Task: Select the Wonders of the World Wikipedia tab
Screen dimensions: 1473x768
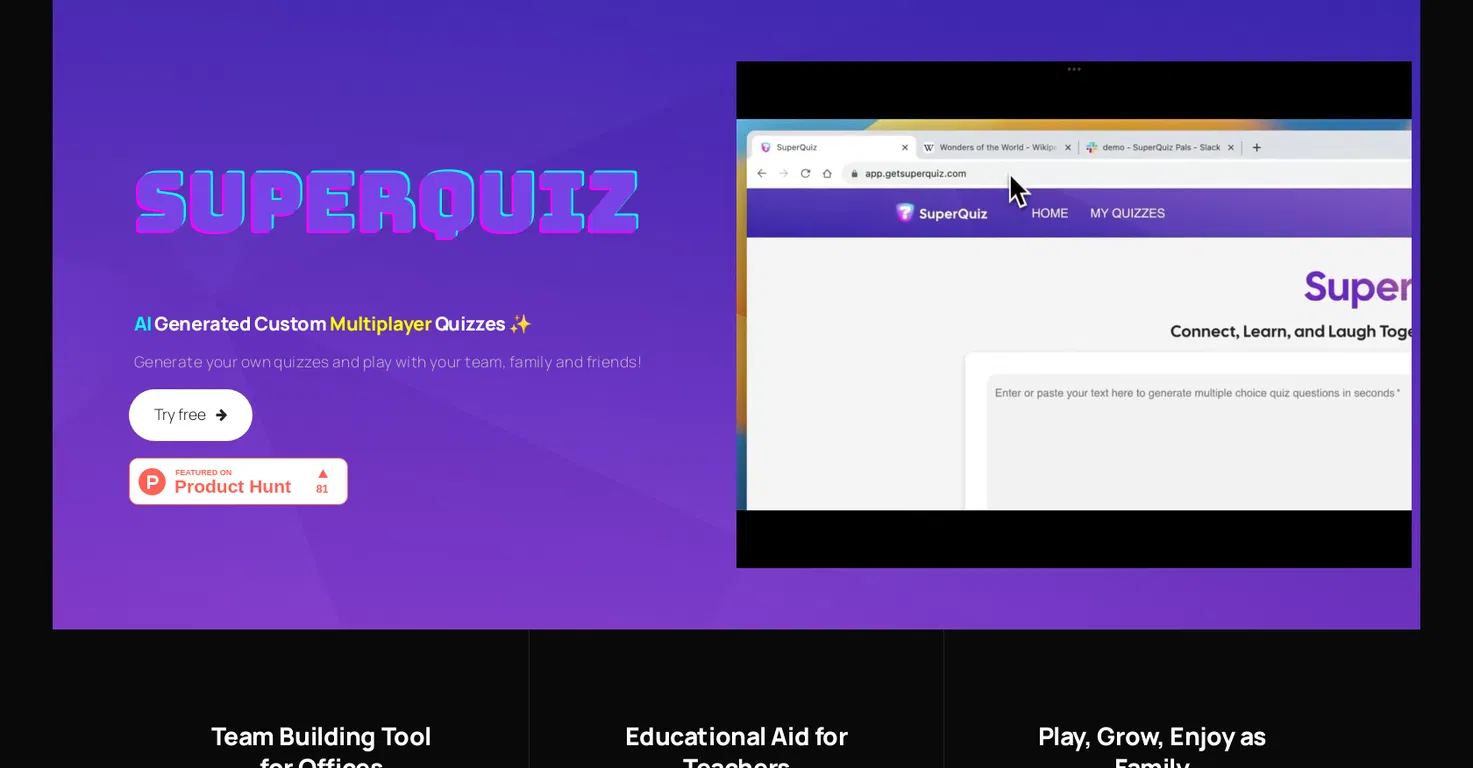Action: coord(997,147)
